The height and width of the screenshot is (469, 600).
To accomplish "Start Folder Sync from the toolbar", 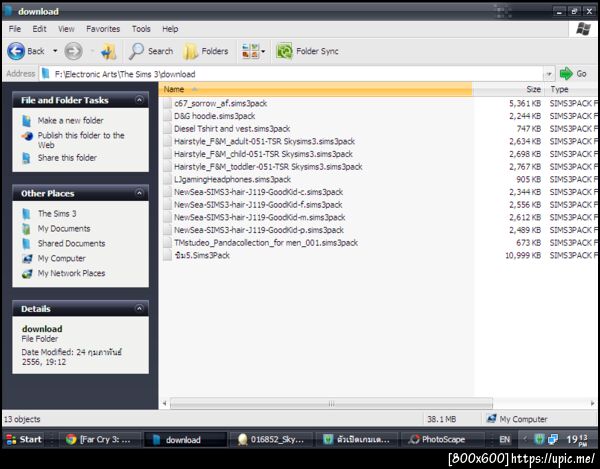I will tap(307, 51).
